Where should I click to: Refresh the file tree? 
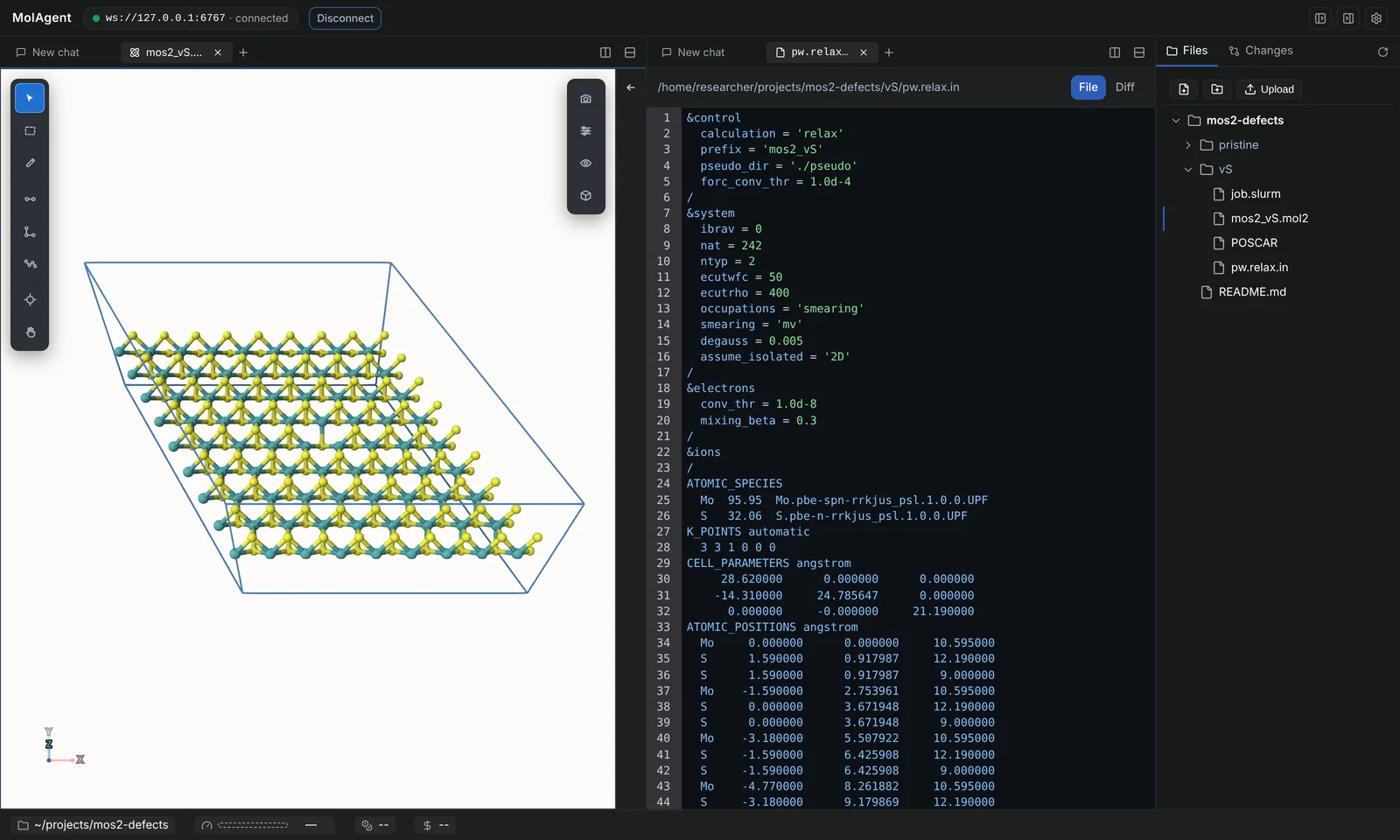click(1382, 52)
